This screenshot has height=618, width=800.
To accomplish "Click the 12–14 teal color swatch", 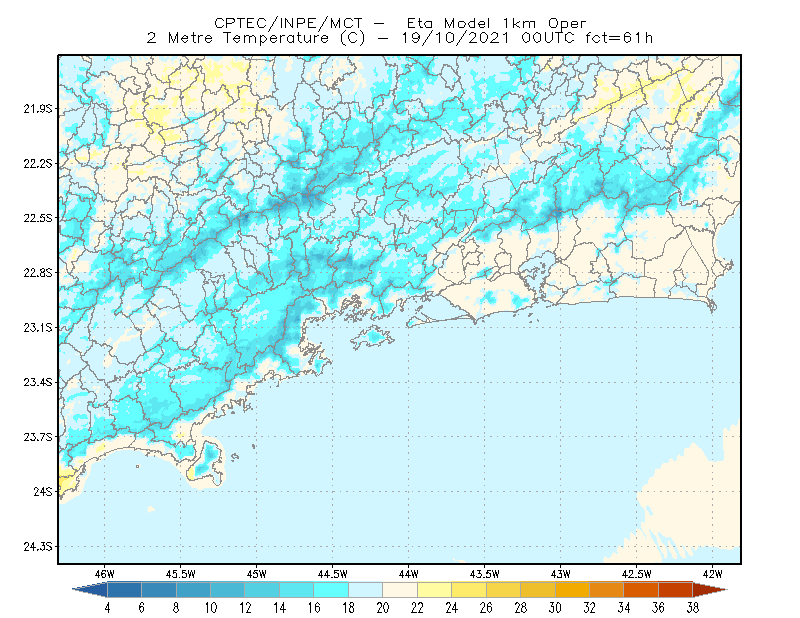I will click(x=262, y=589).
